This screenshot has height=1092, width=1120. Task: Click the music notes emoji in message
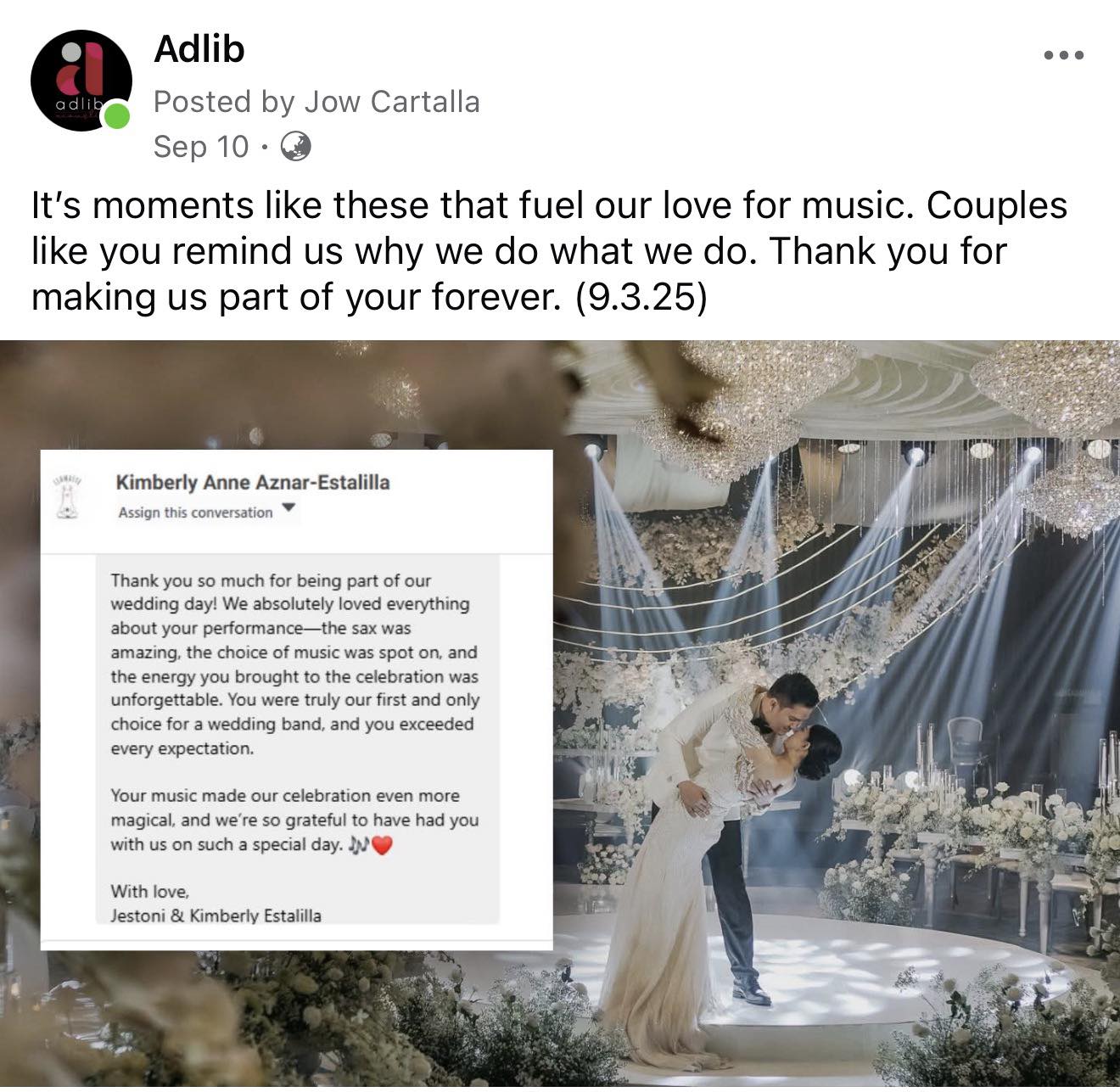359,845
